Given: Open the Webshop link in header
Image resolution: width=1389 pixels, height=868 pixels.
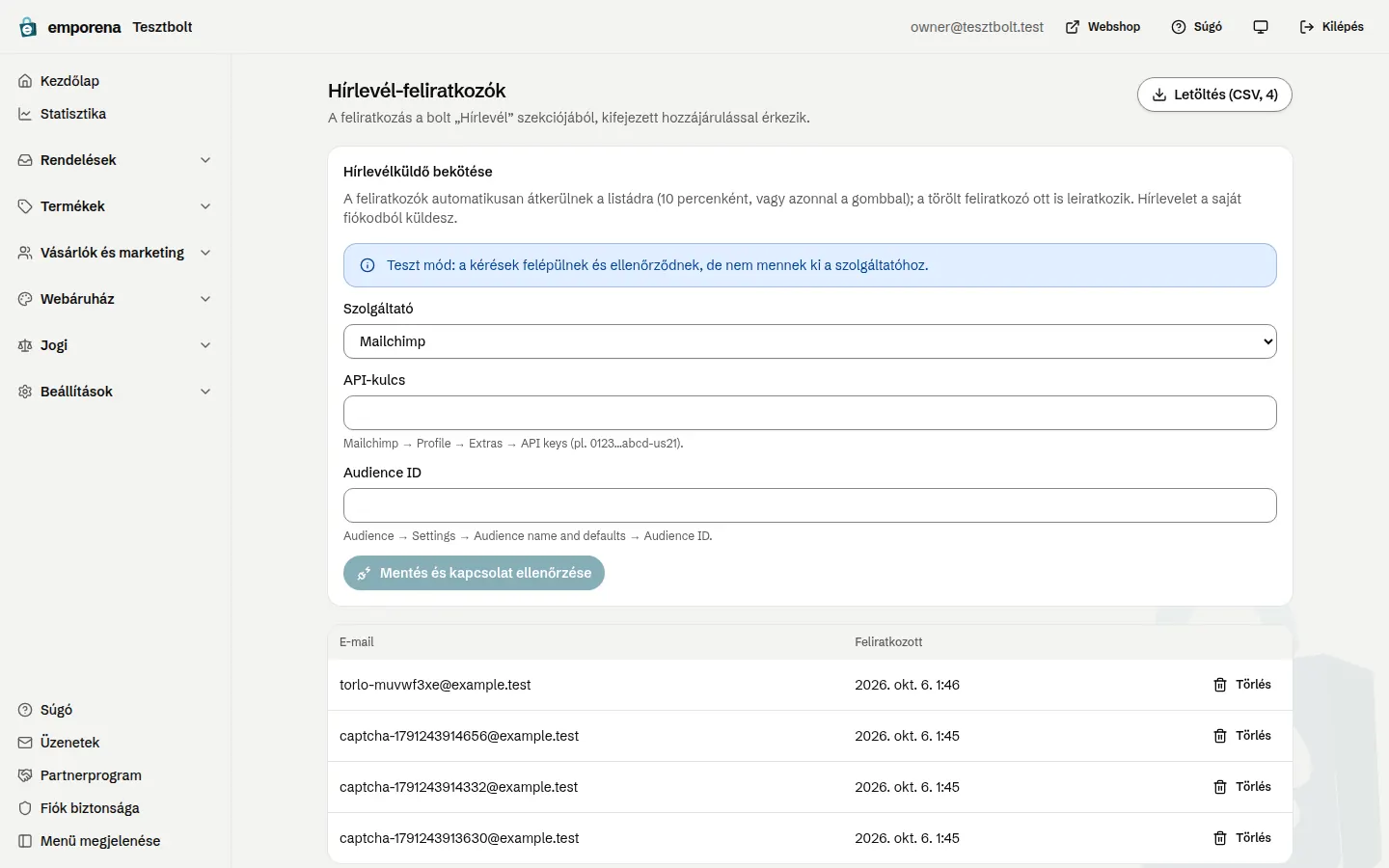Looking at the screenshot, I should pos(1103,27).
